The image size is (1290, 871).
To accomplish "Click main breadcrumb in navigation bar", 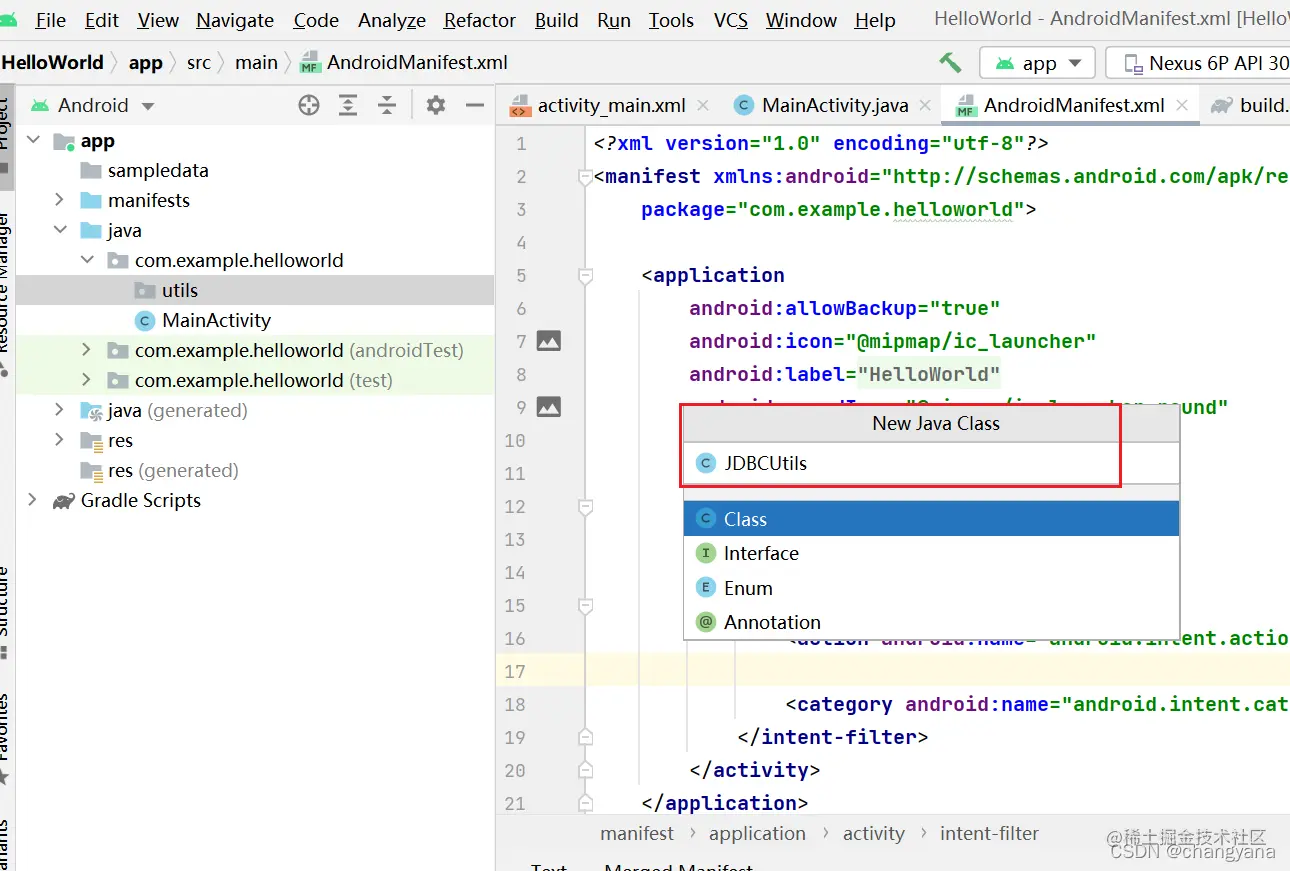I will pos(256,62).
